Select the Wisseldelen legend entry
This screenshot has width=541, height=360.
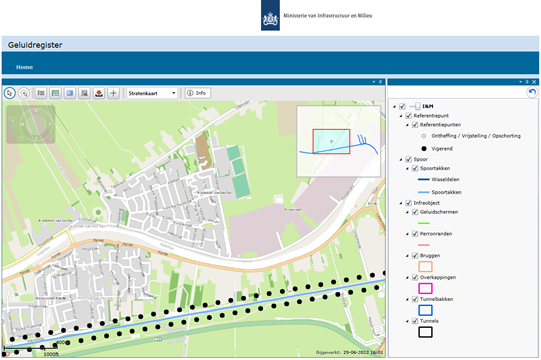pos(445,179)
